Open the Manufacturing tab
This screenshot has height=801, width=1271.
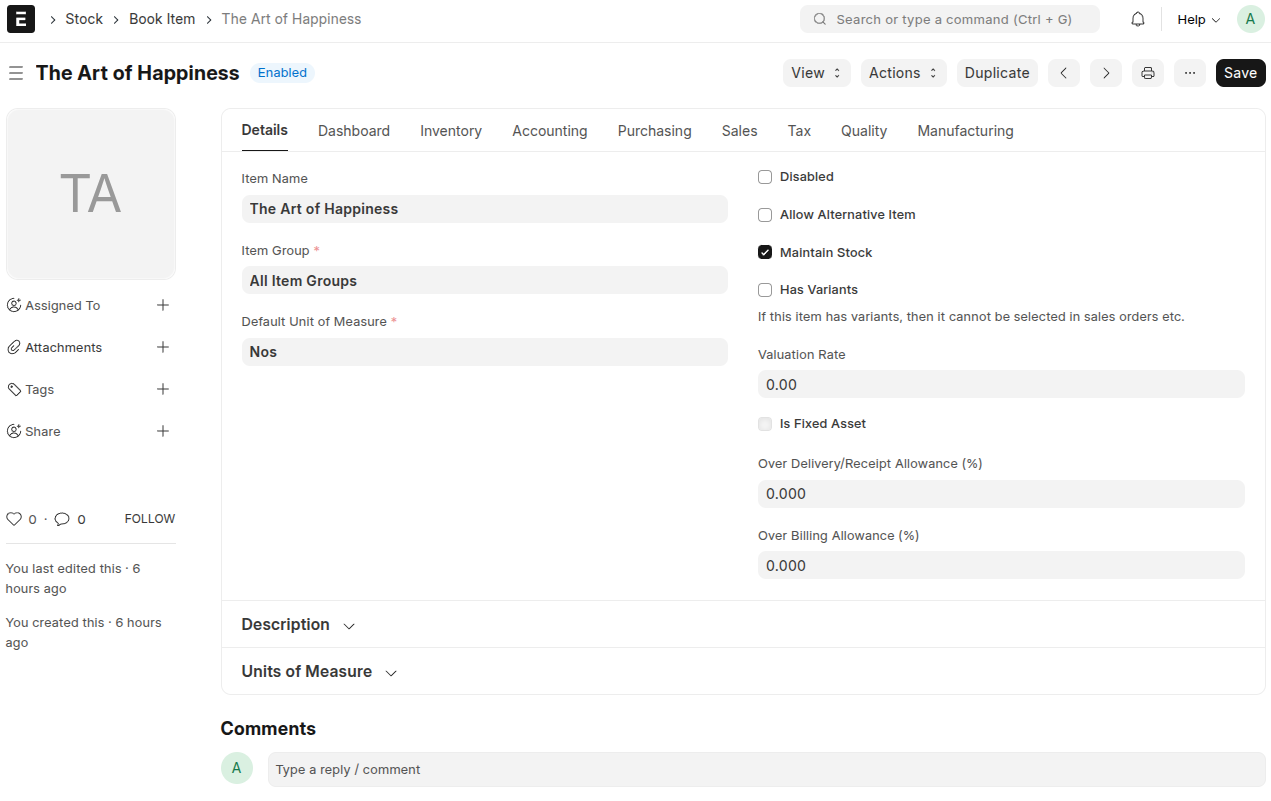[x=965, y=130]
